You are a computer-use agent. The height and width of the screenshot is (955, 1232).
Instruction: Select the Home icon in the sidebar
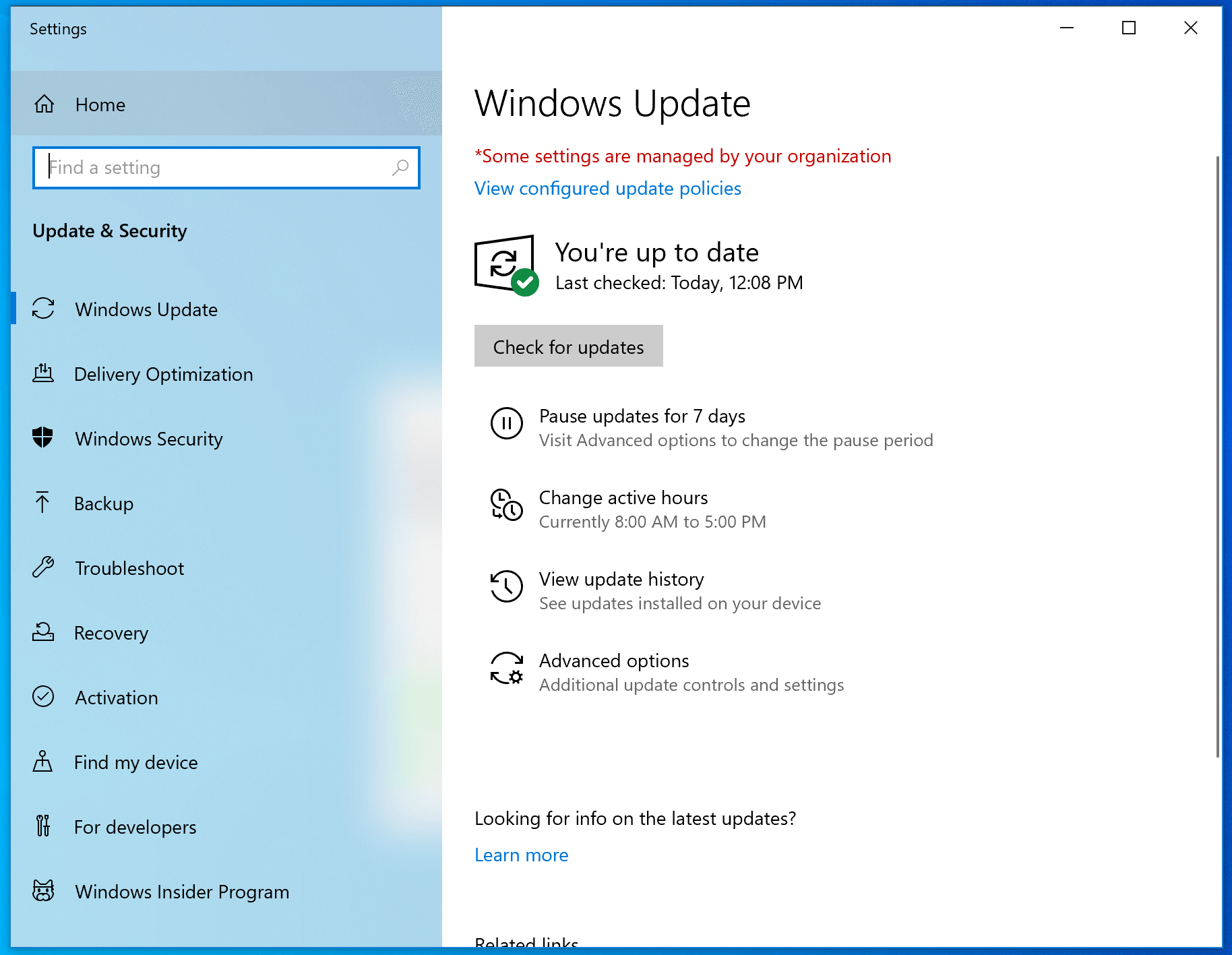[x=44, y=104]
